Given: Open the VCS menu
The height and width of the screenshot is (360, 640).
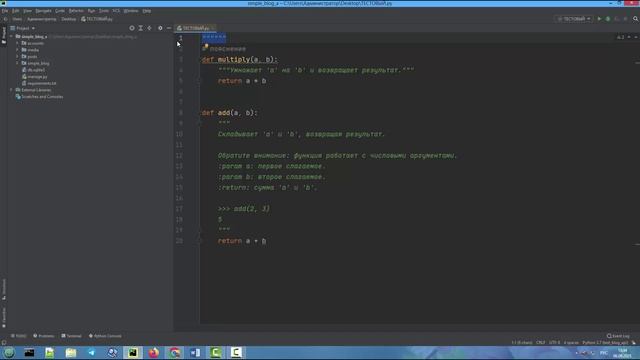Looking at the screenshot, I should coord(116,11).
